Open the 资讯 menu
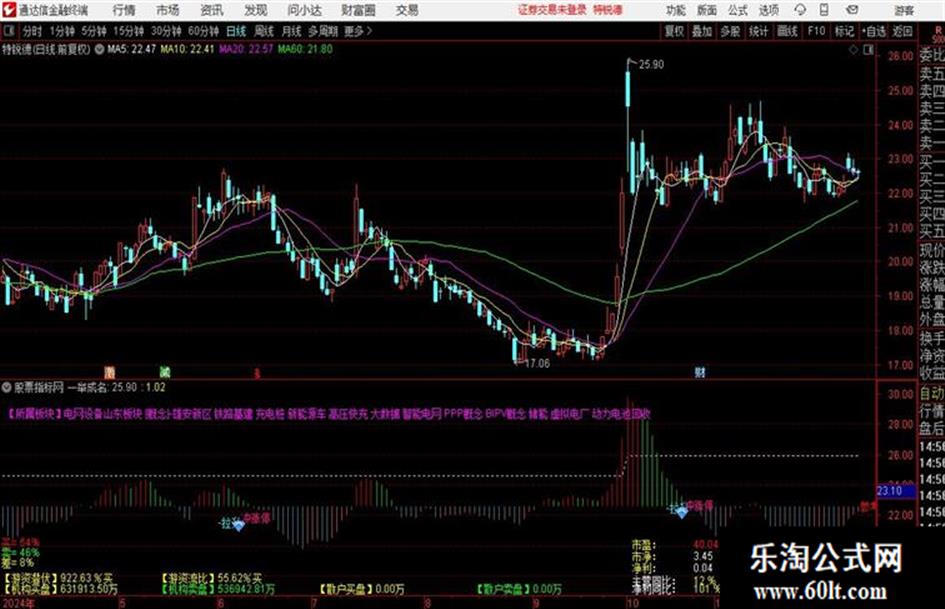 (x=212, y=10)
